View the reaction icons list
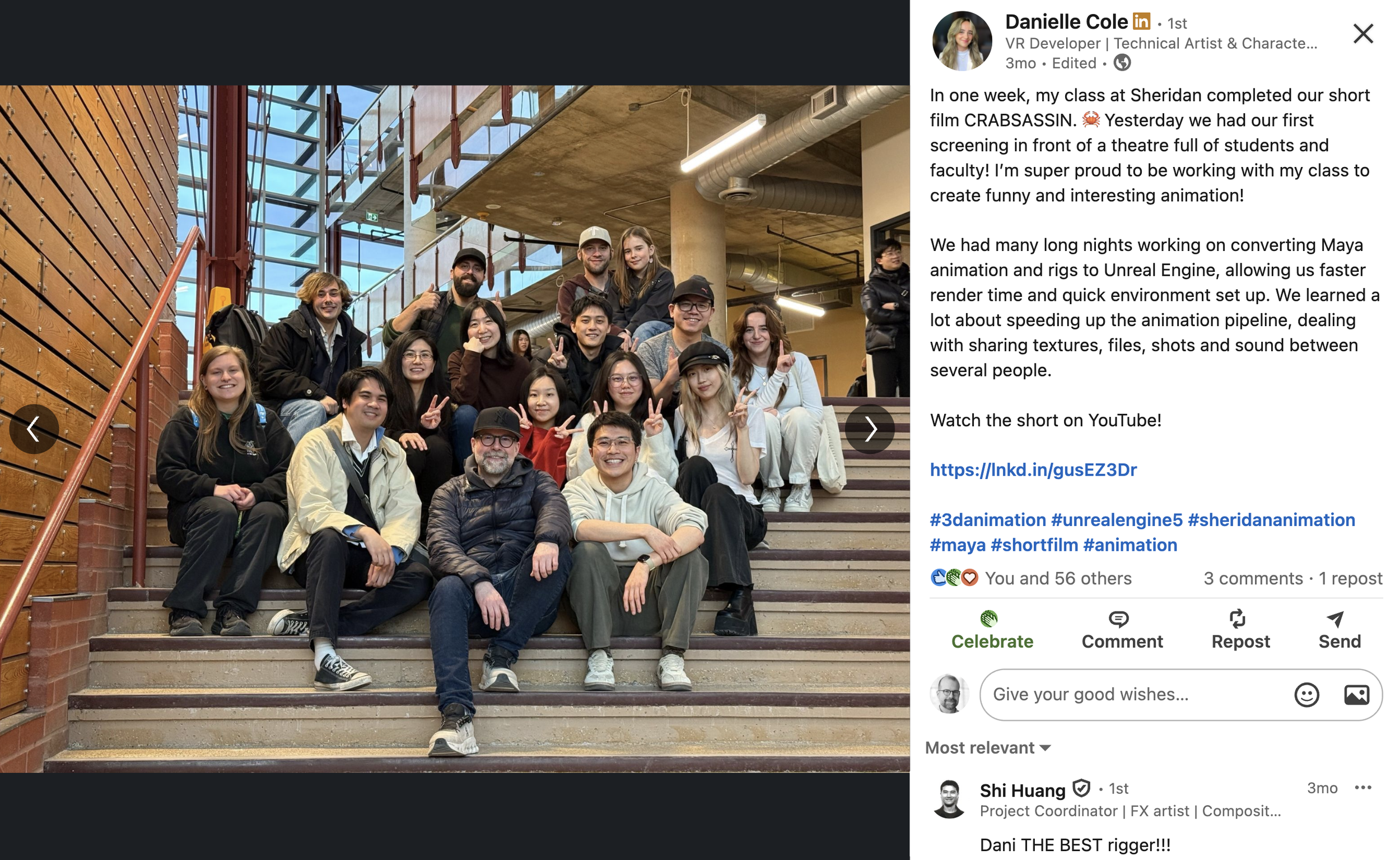This screenshot has width=1400, height=860. click(x=954, y=578)
